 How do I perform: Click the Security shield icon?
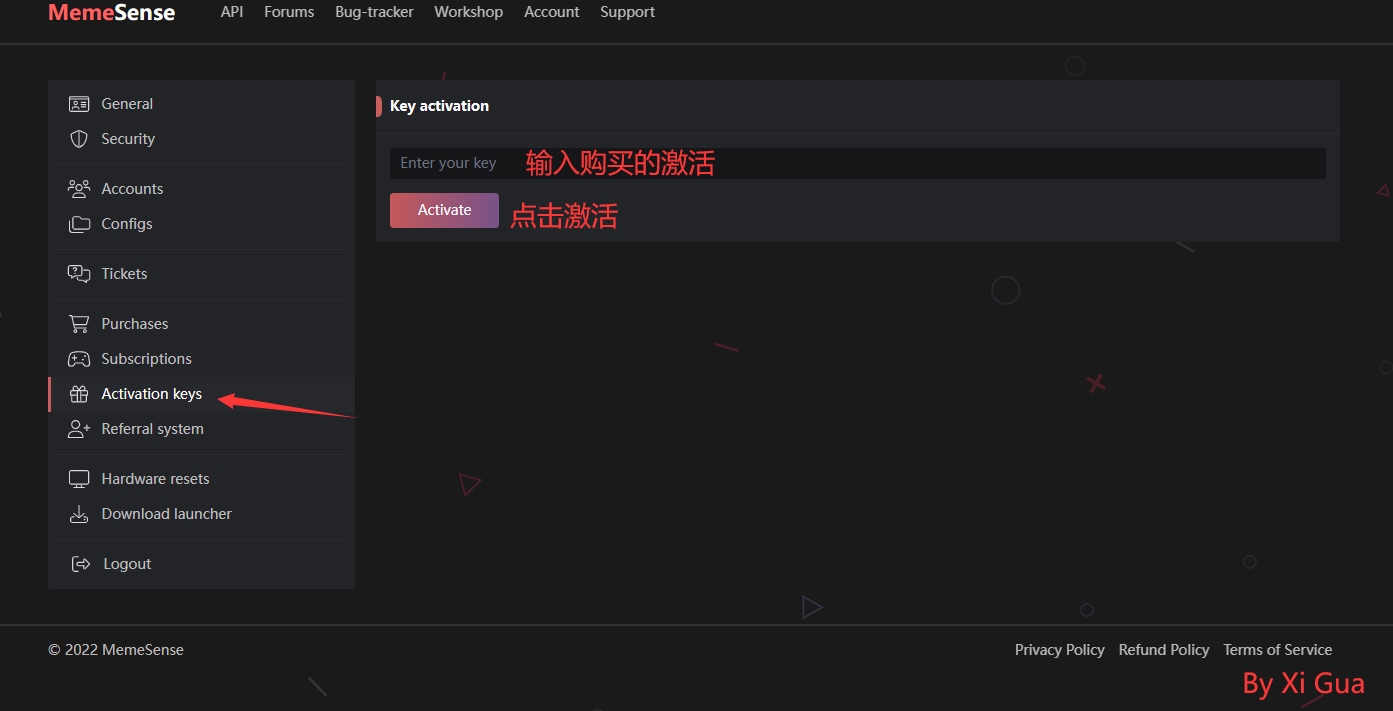[x=79, y=139]
